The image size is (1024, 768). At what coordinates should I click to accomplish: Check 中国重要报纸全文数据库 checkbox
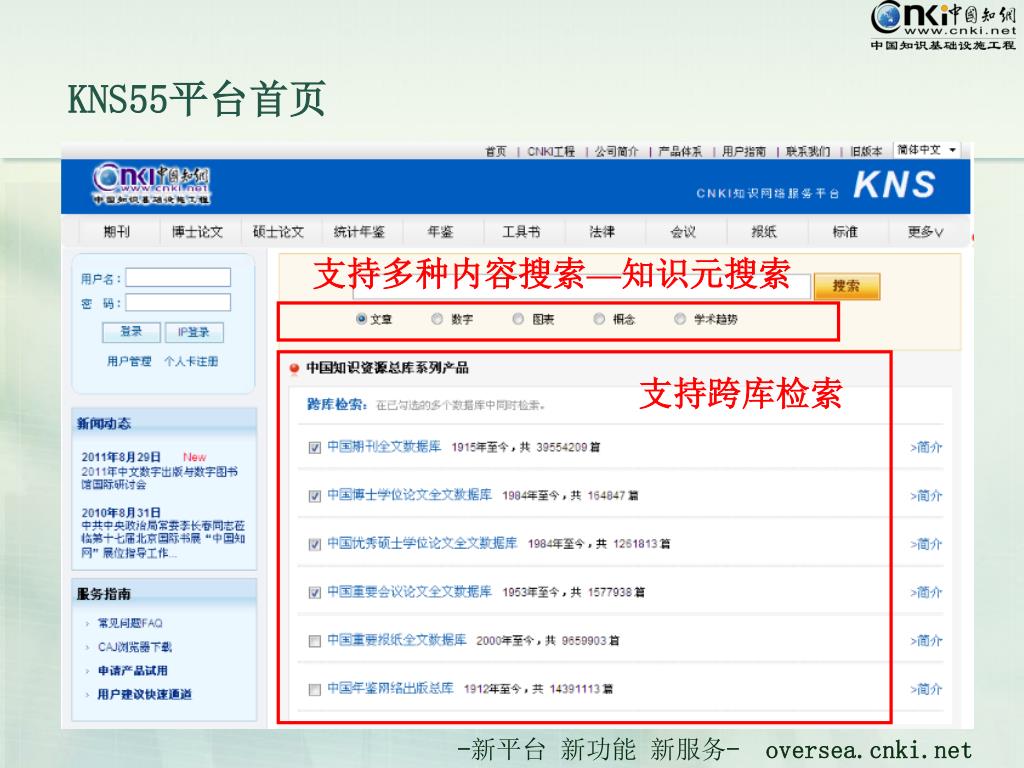[315, 641]
